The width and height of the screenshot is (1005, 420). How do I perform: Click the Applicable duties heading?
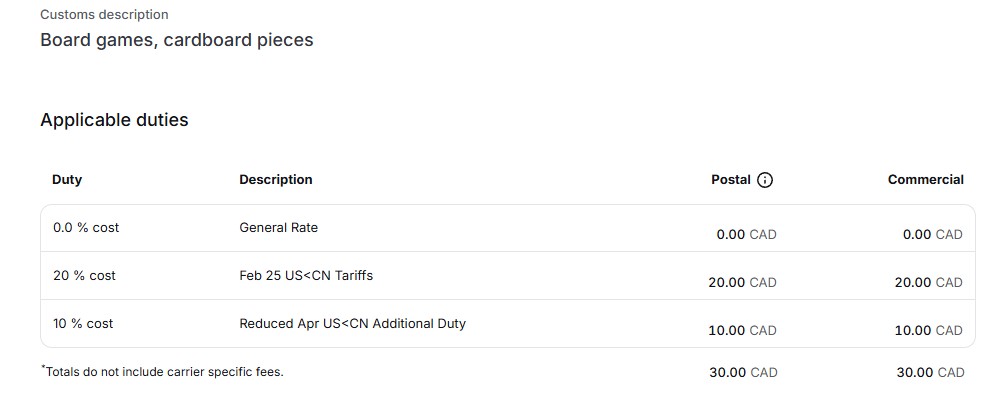tap(114, 120)
